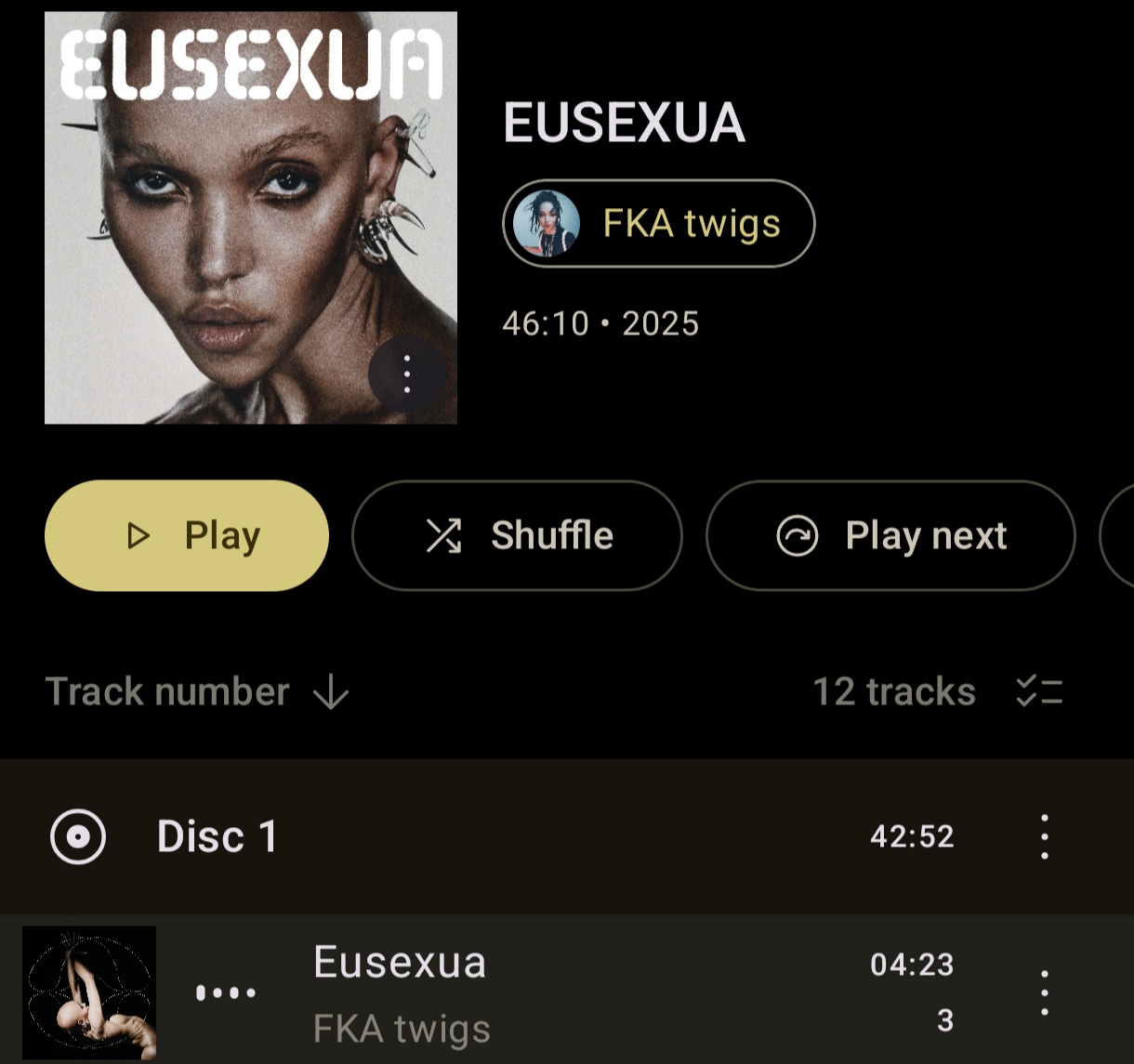Open Disc 1 three-dot overflow menu
The width and height of the screenshot is (1134, 1064).
coord(1045,836)
